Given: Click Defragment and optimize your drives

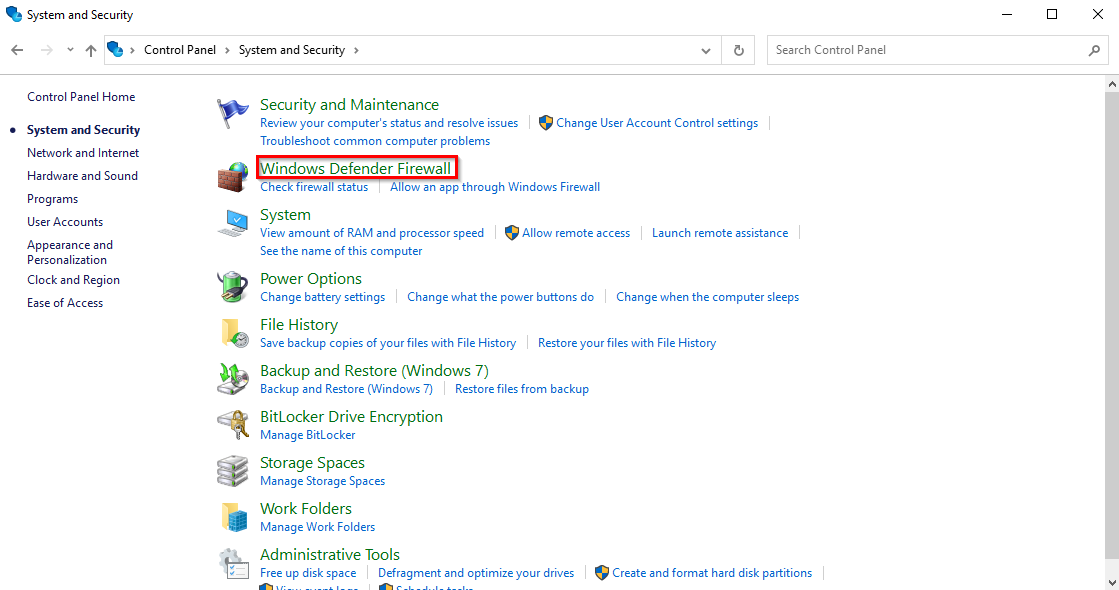Looking at the screenshot, I should coord(476,573).
